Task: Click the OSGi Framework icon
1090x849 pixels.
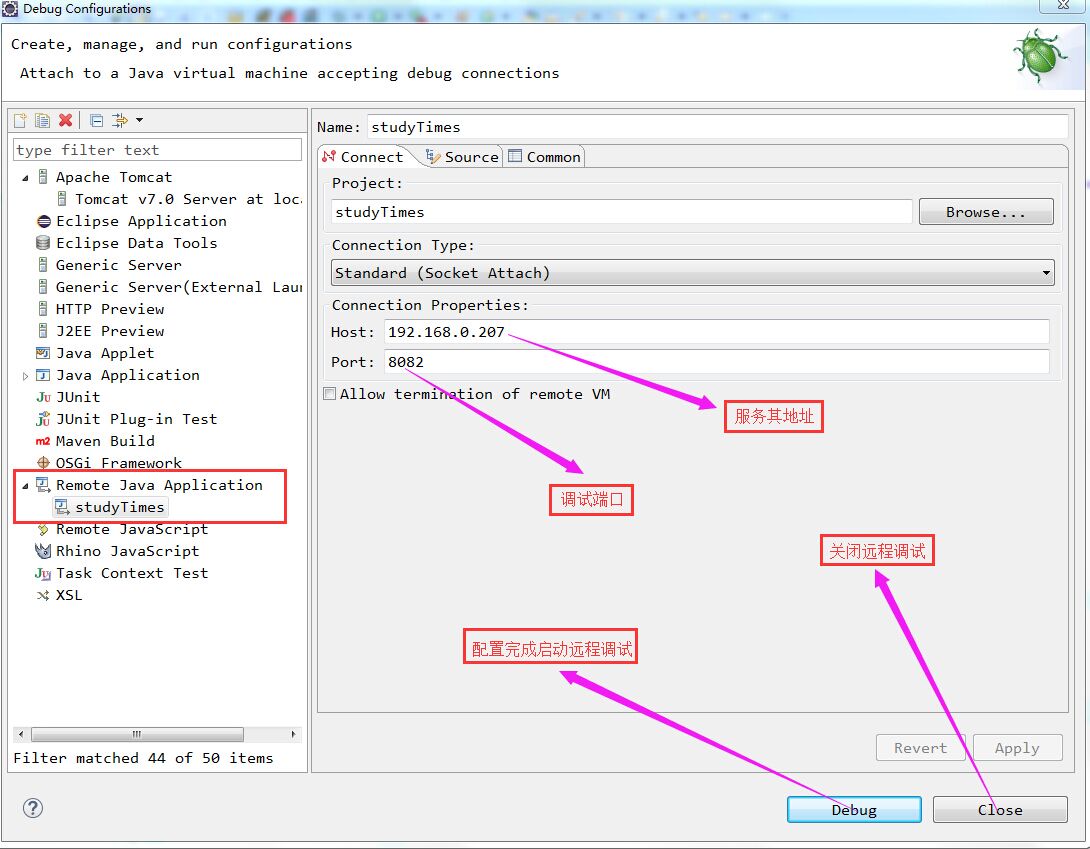Action: pyautogui.click(x=43, y=463)
